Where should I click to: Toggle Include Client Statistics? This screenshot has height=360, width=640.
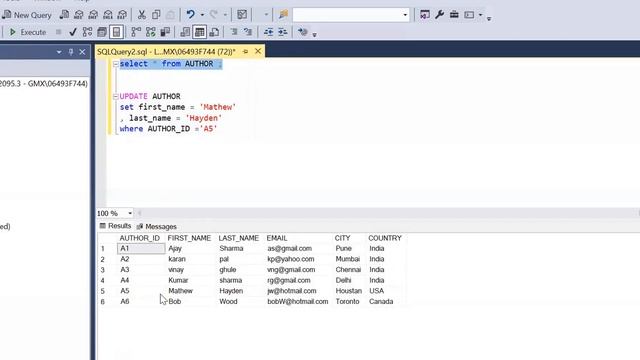[x=165, y=32]
